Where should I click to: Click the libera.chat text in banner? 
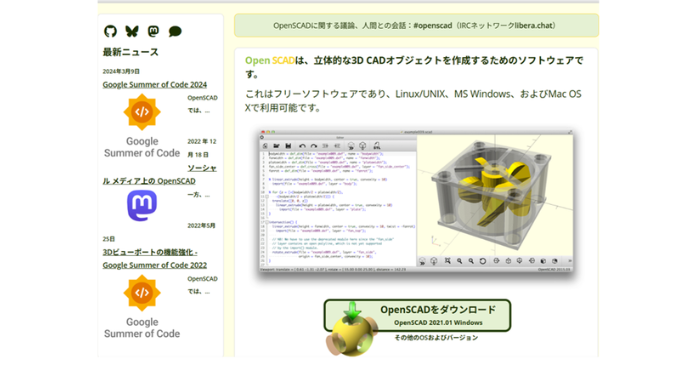533,26
